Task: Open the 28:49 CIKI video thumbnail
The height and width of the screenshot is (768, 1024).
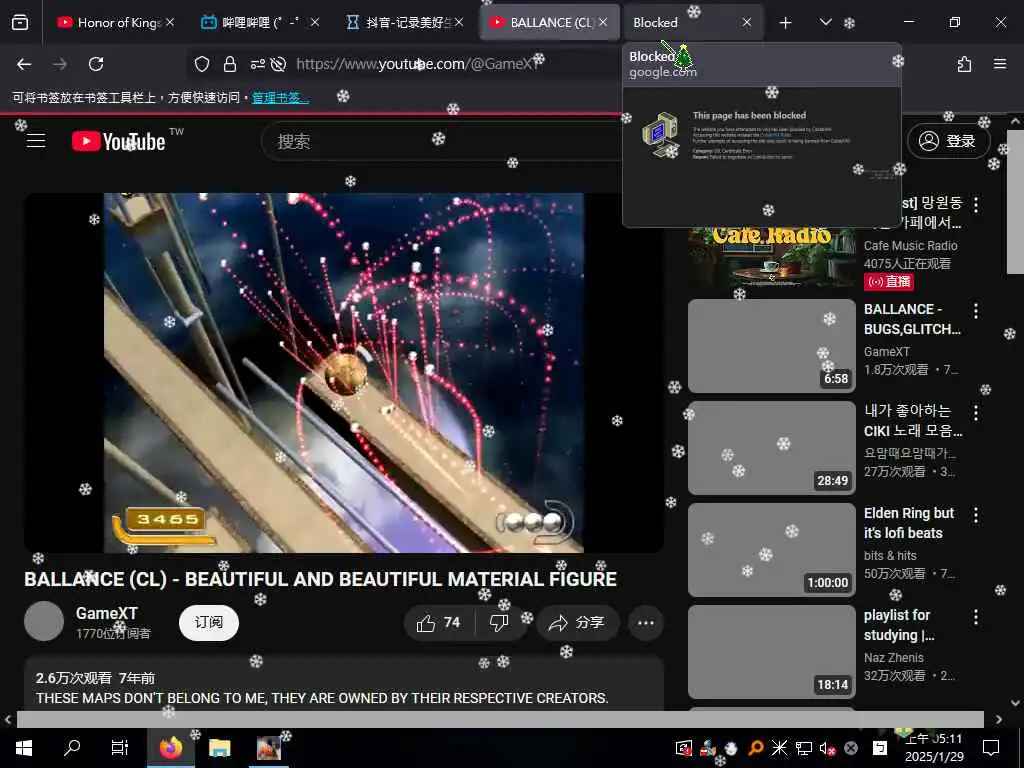Action: click(772, 448)
